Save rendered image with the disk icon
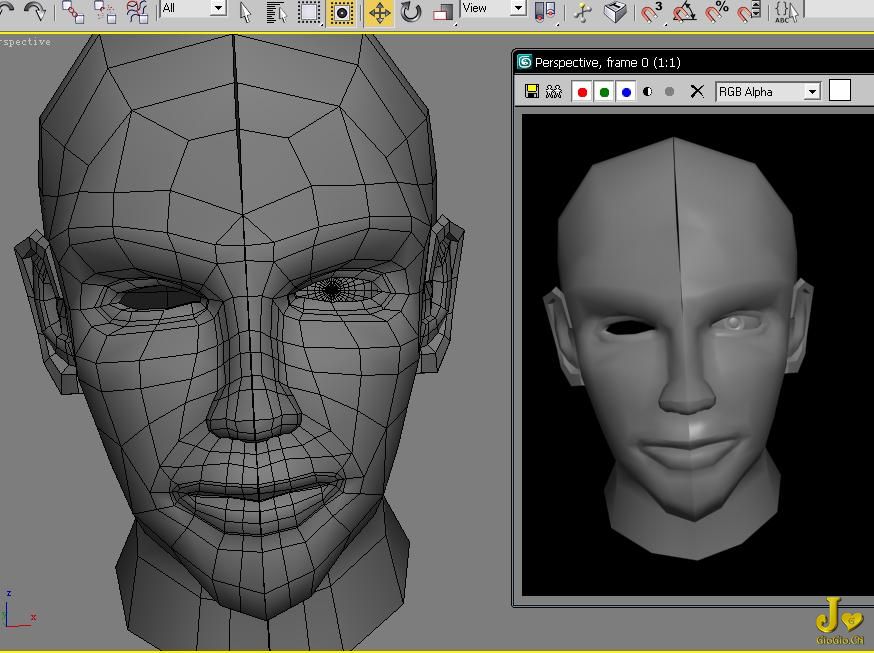This screenshot has width=874, height=653. tap(532, 92)
